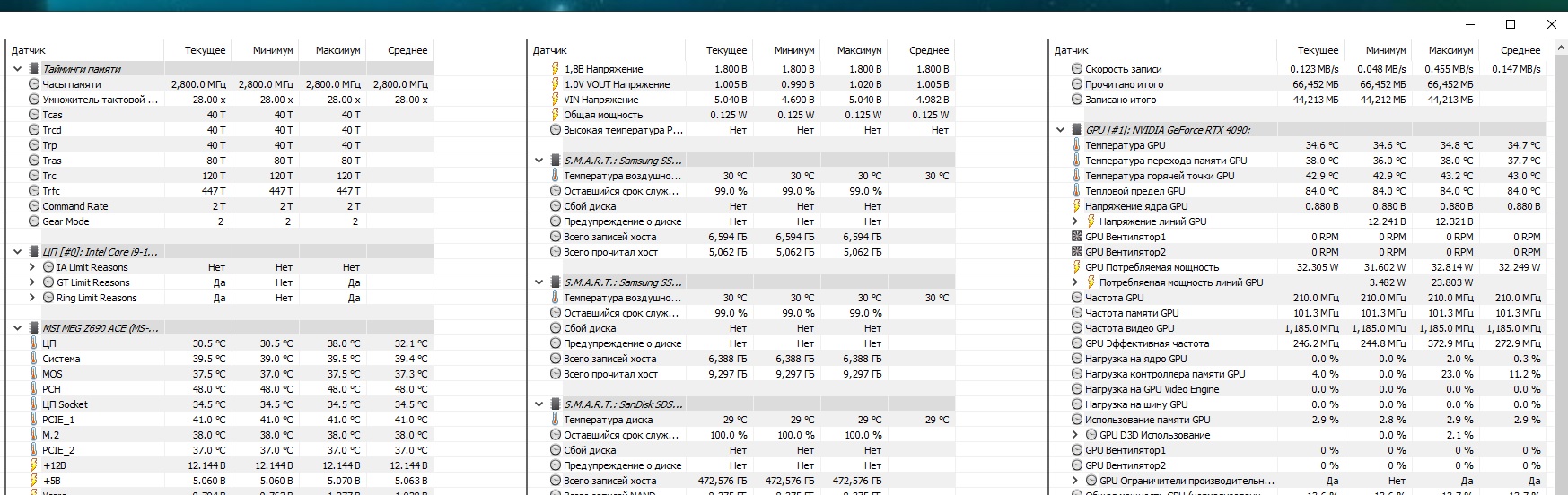Select the Нагрузка контроллера памяти GPU row
This screenshot has height=495, width=1568.
pyautogui.click(x=1299, y=374)
